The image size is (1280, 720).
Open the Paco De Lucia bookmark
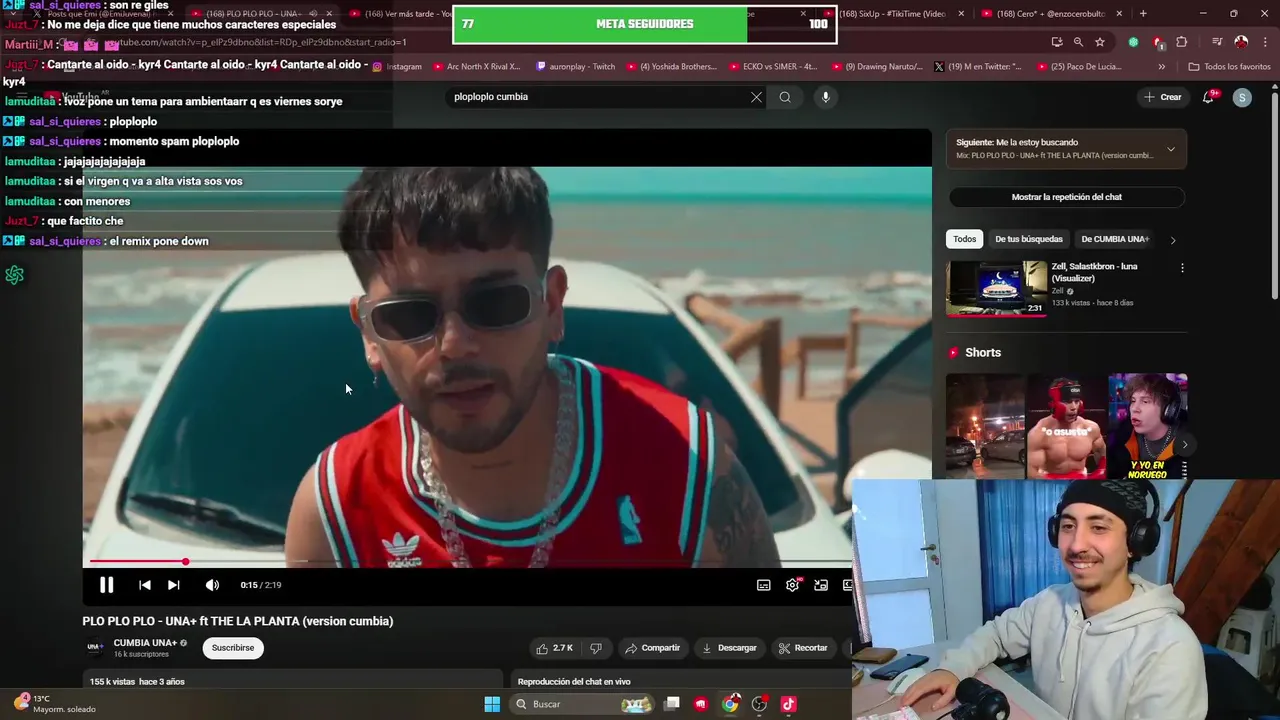(1078, 67)
